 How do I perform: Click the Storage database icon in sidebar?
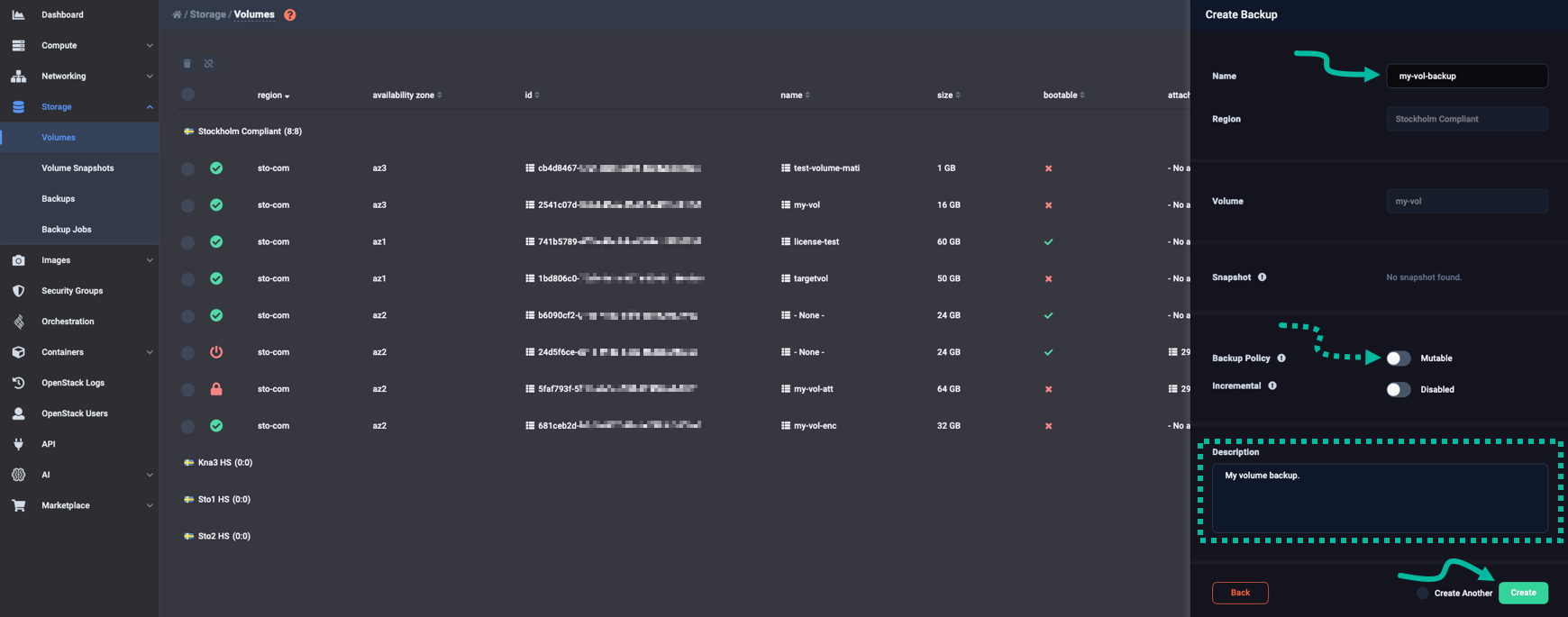click(18, 106)
